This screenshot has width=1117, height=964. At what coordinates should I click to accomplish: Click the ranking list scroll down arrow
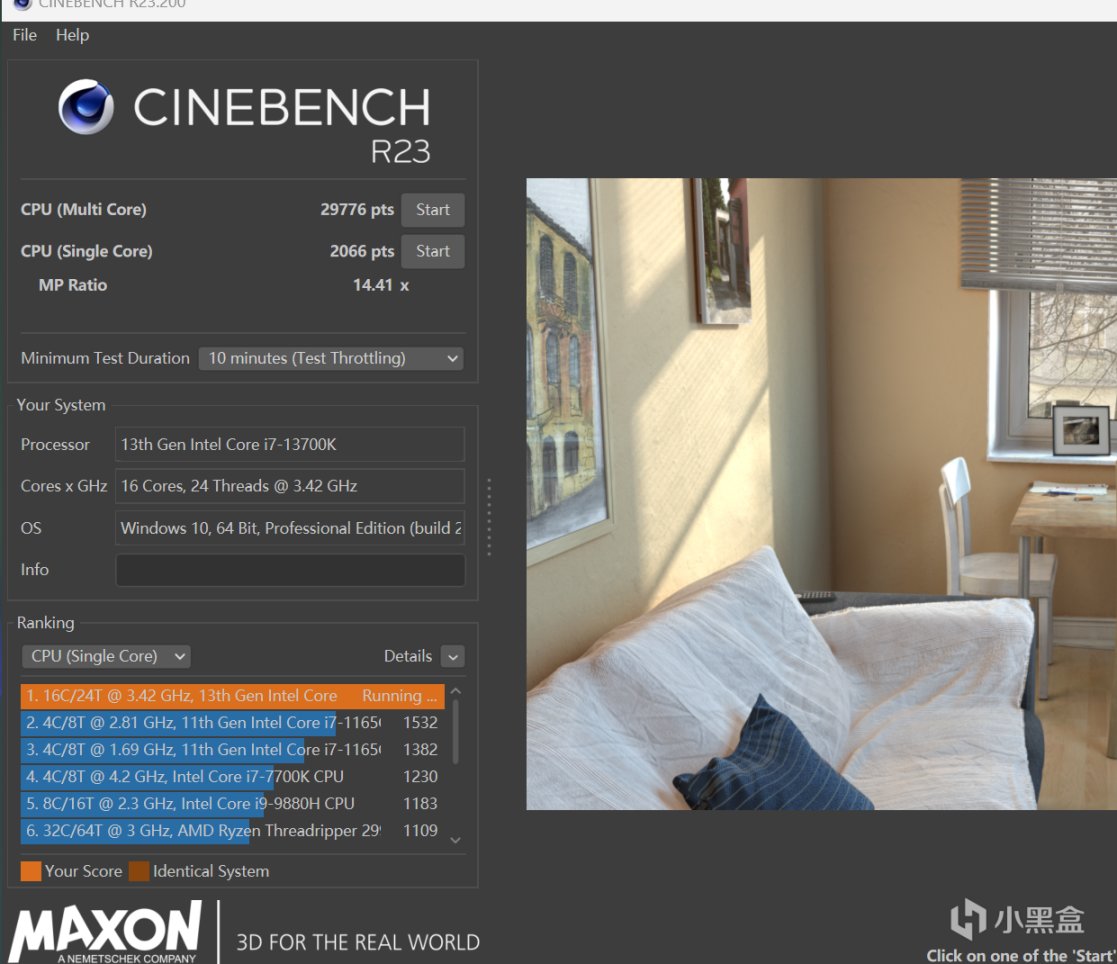[x=456, y=840]
